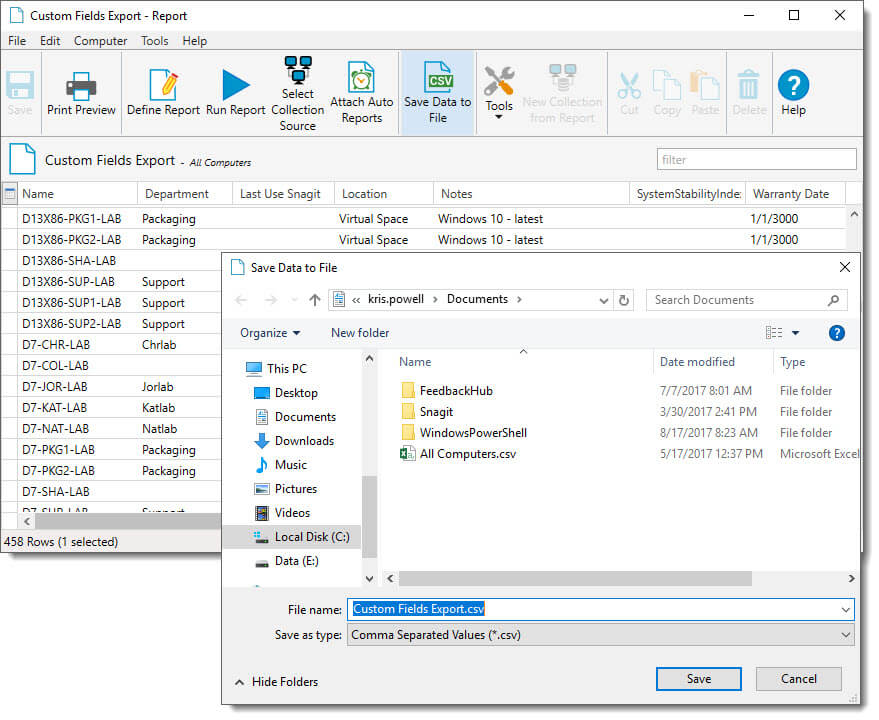The height and width of the screenshot is (720, 879).
Task: Click the breadcrumb chevron after Documents
Action: [x=520, y=299]
